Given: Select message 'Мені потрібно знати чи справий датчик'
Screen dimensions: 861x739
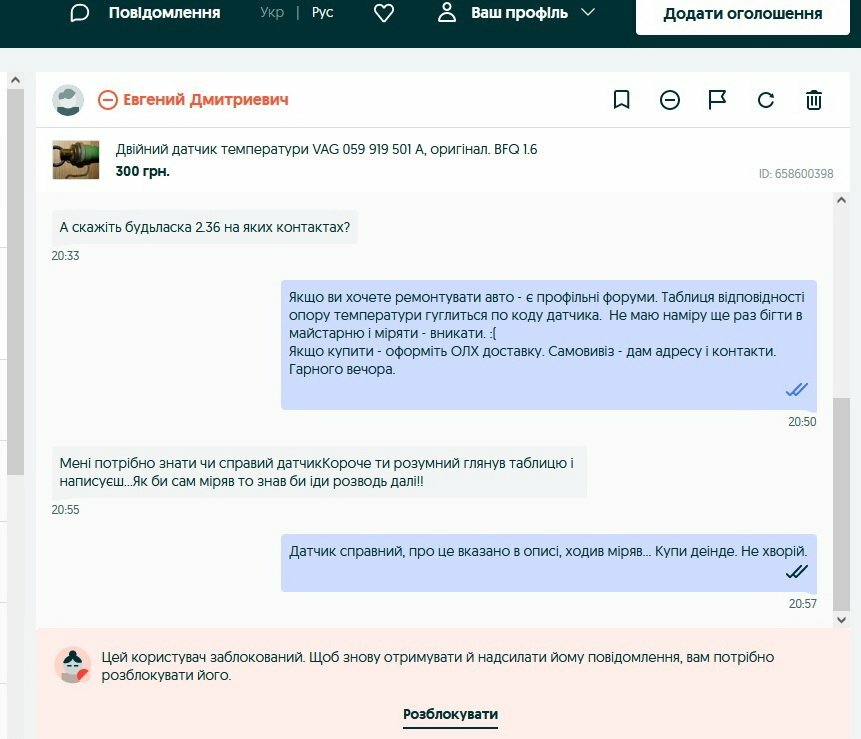Looking at the screenshot, I should tap(319, 472).
